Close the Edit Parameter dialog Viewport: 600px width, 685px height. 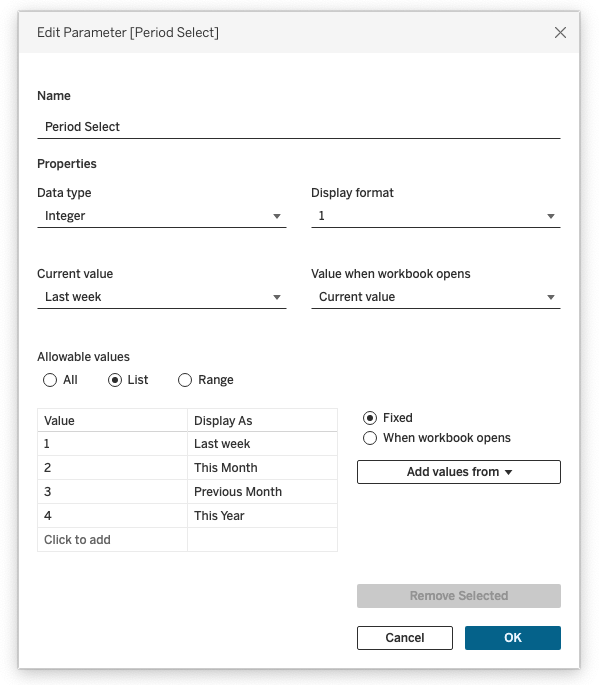[x=560, y=33]
